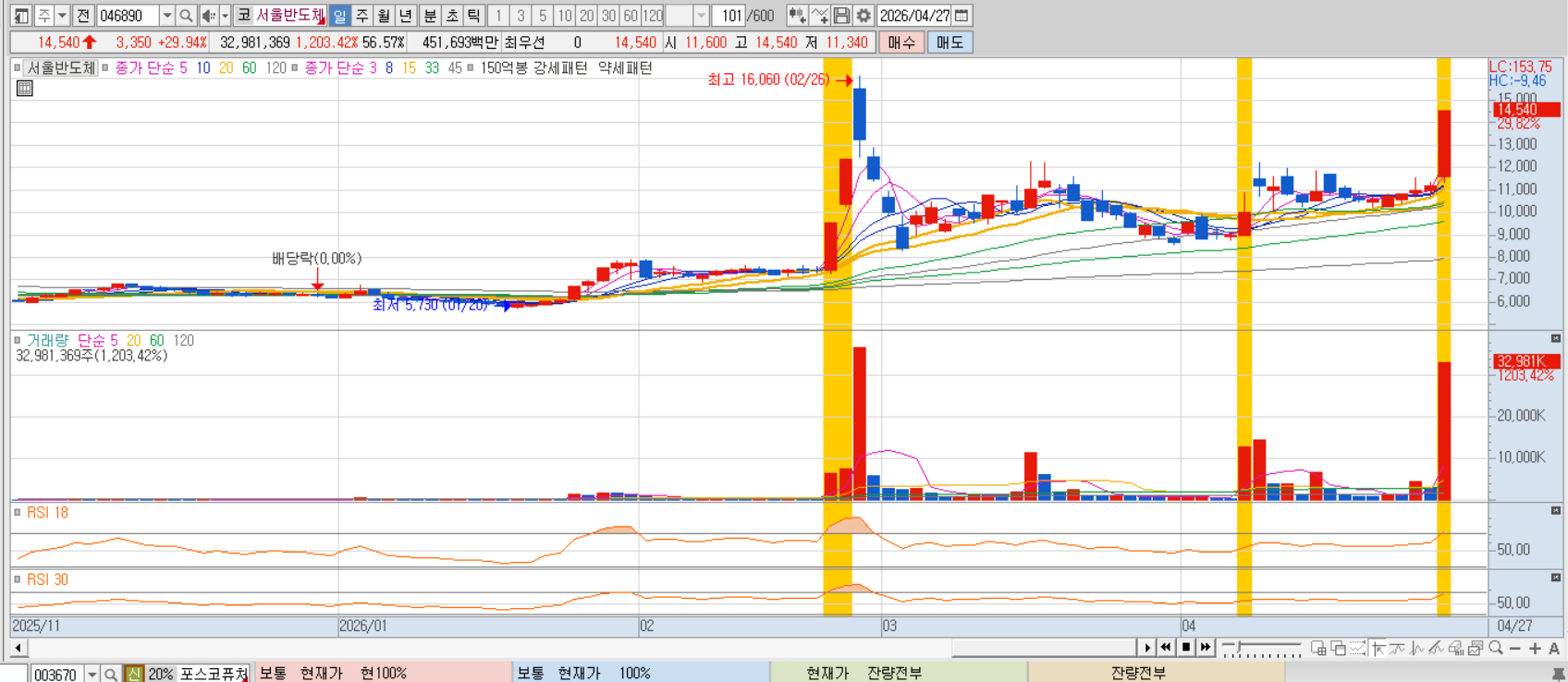
Task: Switch to yearly (년) chart period
Action: pyautogui.click(x=406, y=16)
